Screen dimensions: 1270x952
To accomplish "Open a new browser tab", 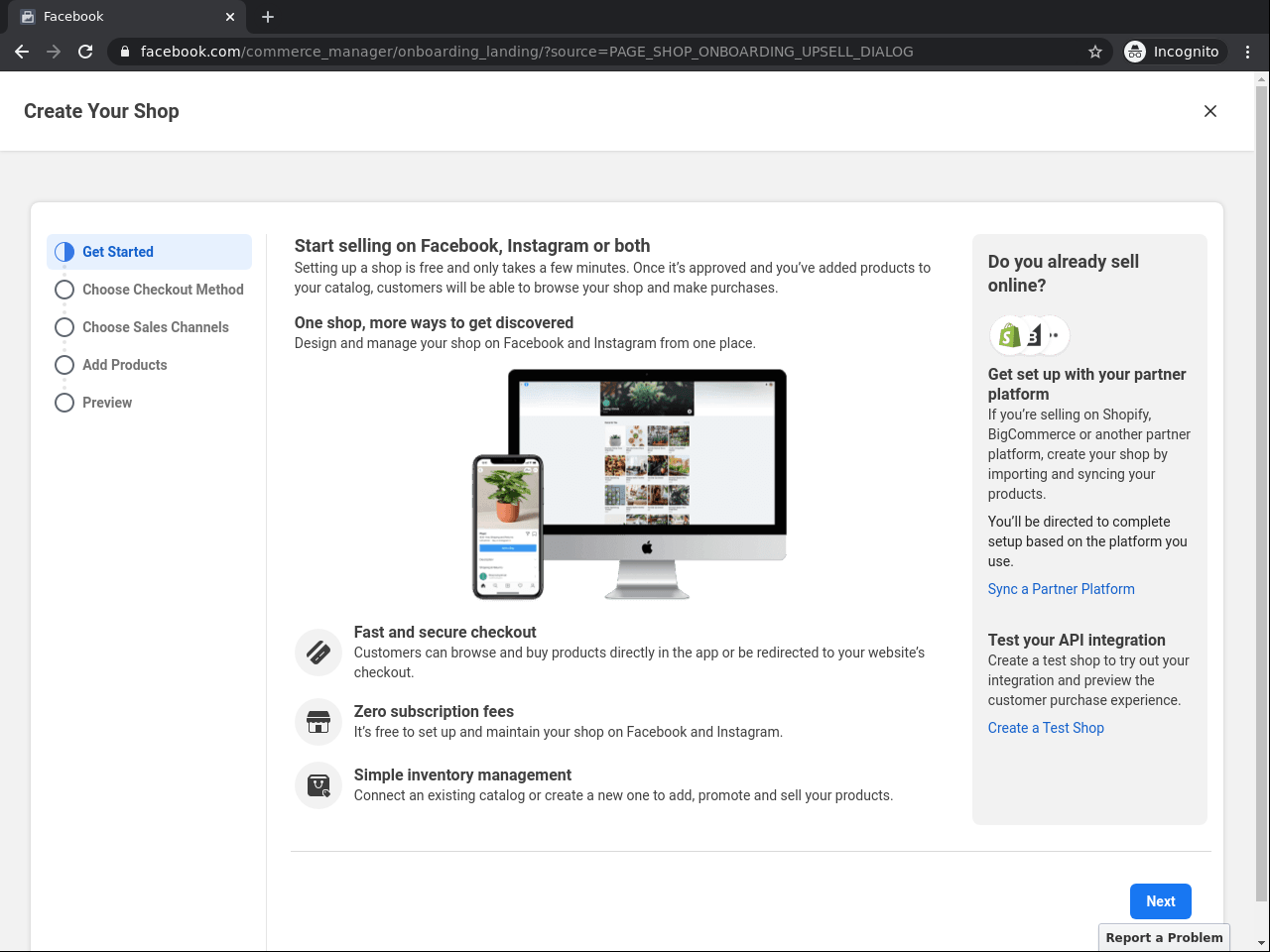I will point(268,17).
